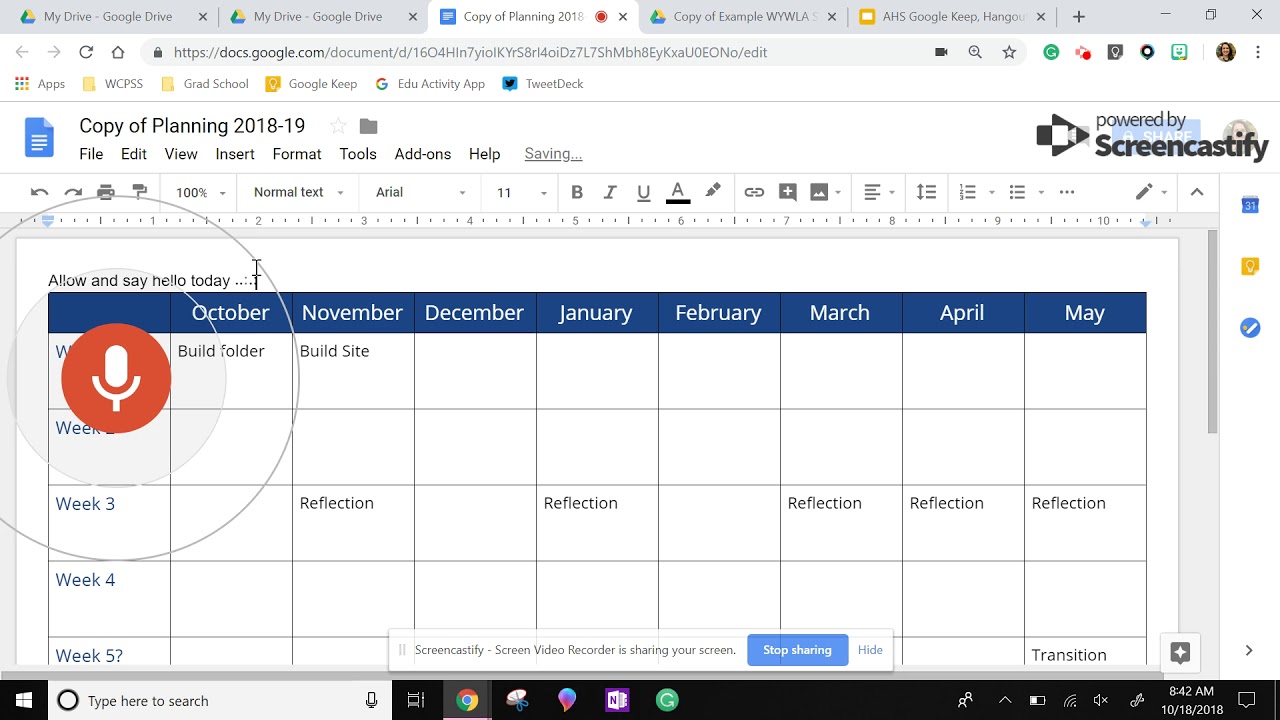The image size is (1280, 720).
Task: Open the More toolbar options ellipsis
Action: coord(1067,192)
